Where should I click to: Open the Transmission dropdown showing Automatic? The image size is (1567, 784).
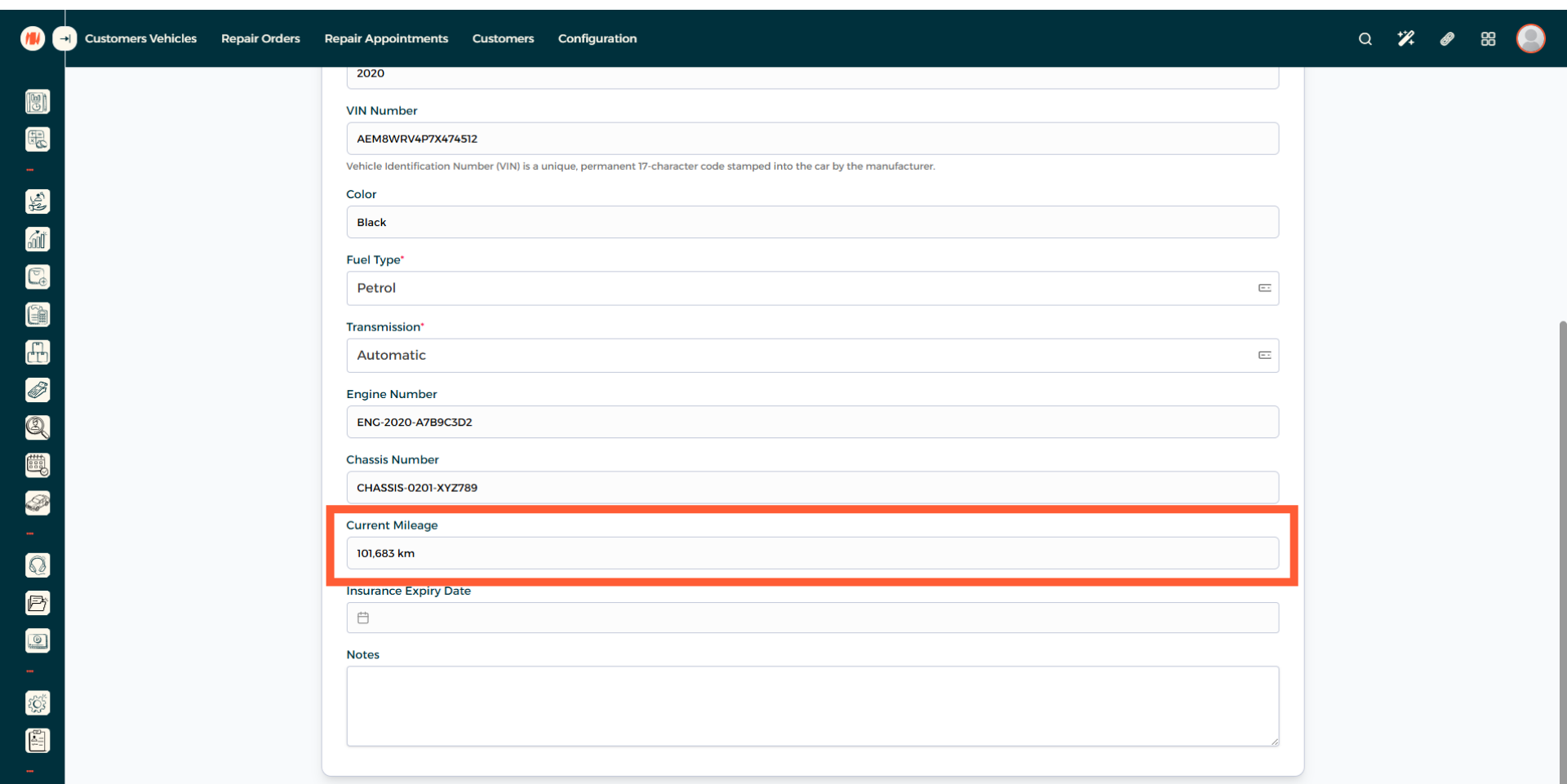(811, 356)
